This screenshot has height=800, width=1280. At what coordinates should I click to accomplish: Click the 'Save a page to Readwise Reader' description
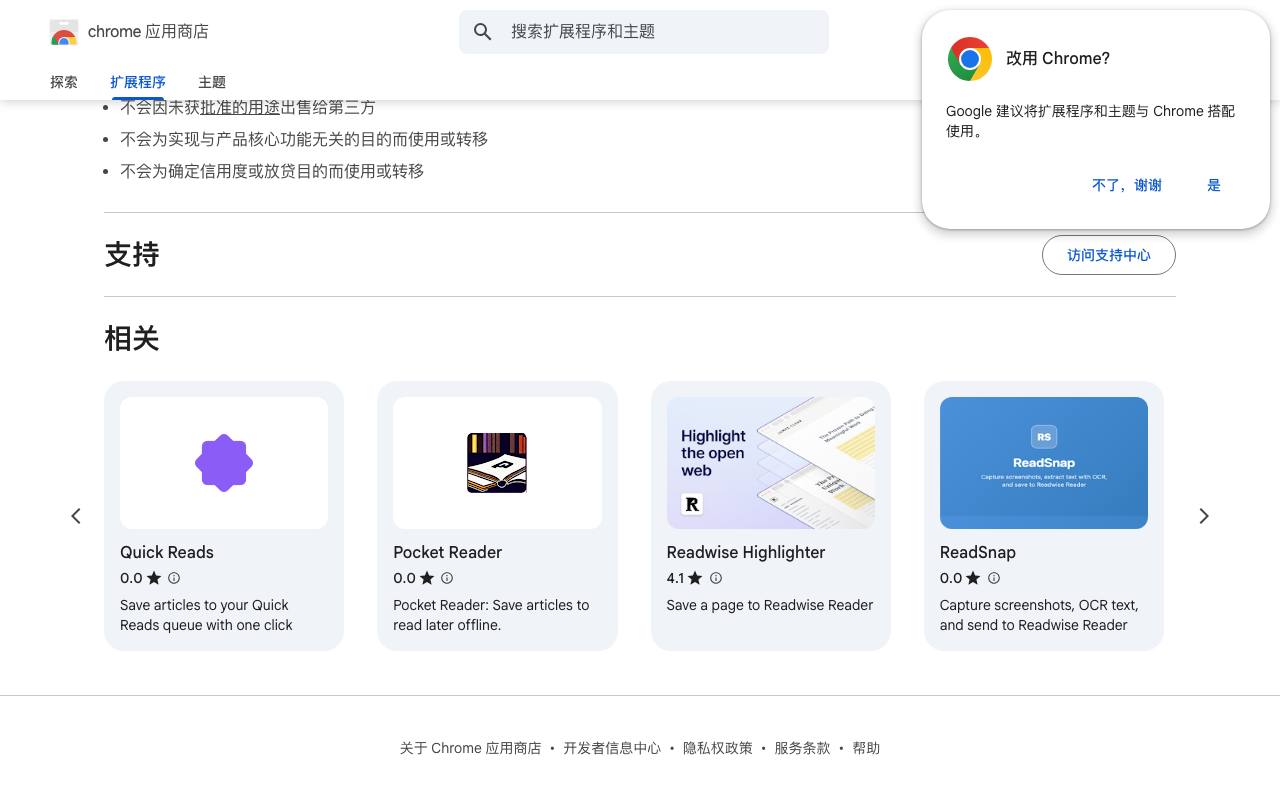pos(770,605)
